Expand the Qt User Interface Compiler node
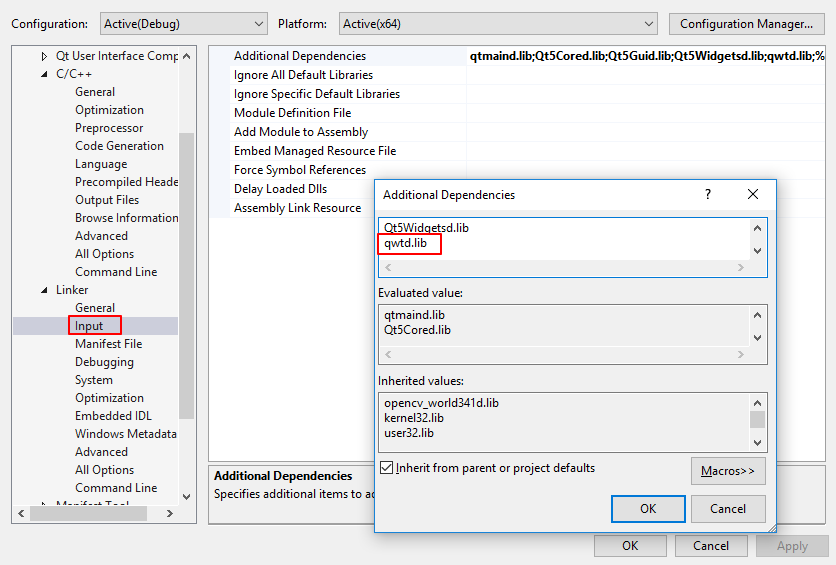This screenshot has height=565, width=836. click(x=45, y=56)
